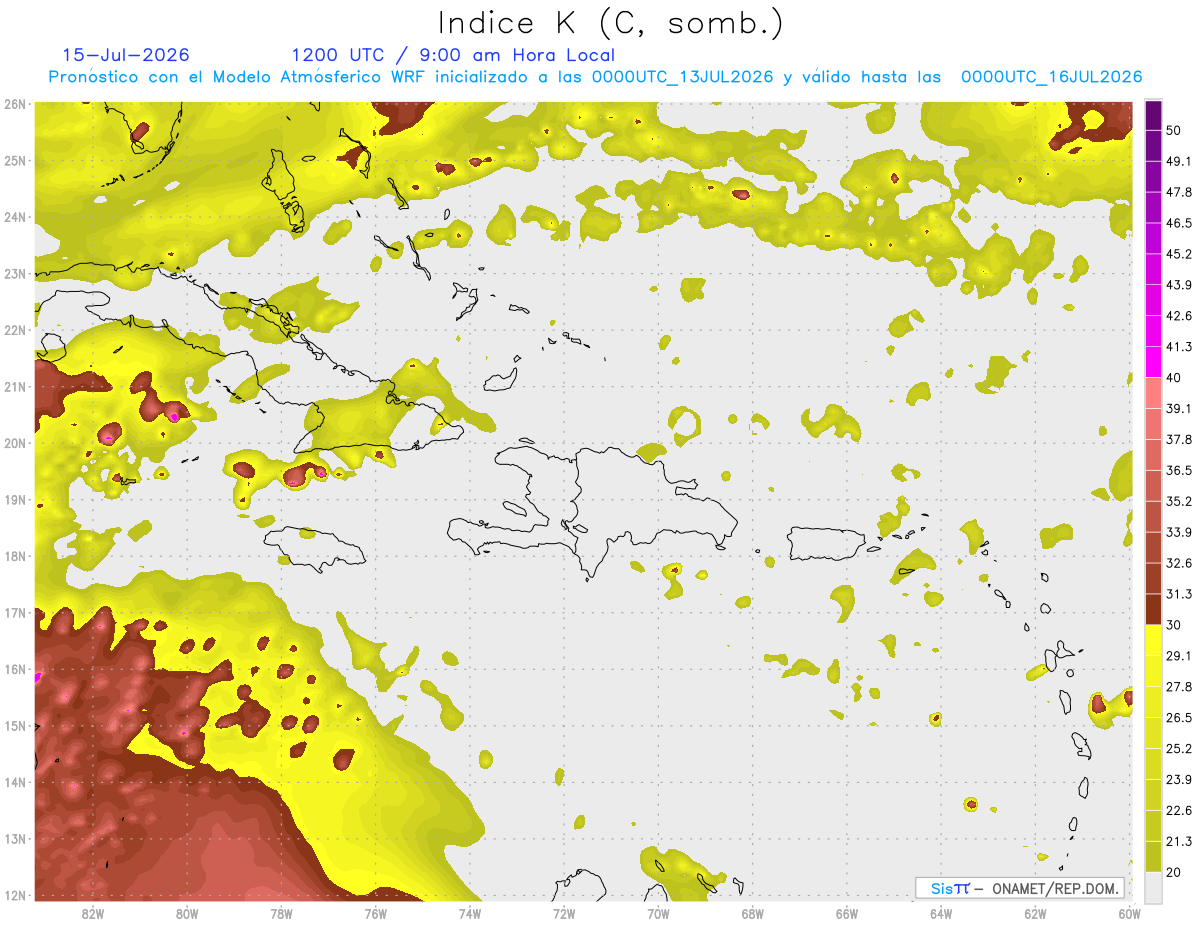Image resolution: width=1200 pixels, height=927 pixels.
Task: Click the legend value 33.9
Action: click(x=1179, y=532)
